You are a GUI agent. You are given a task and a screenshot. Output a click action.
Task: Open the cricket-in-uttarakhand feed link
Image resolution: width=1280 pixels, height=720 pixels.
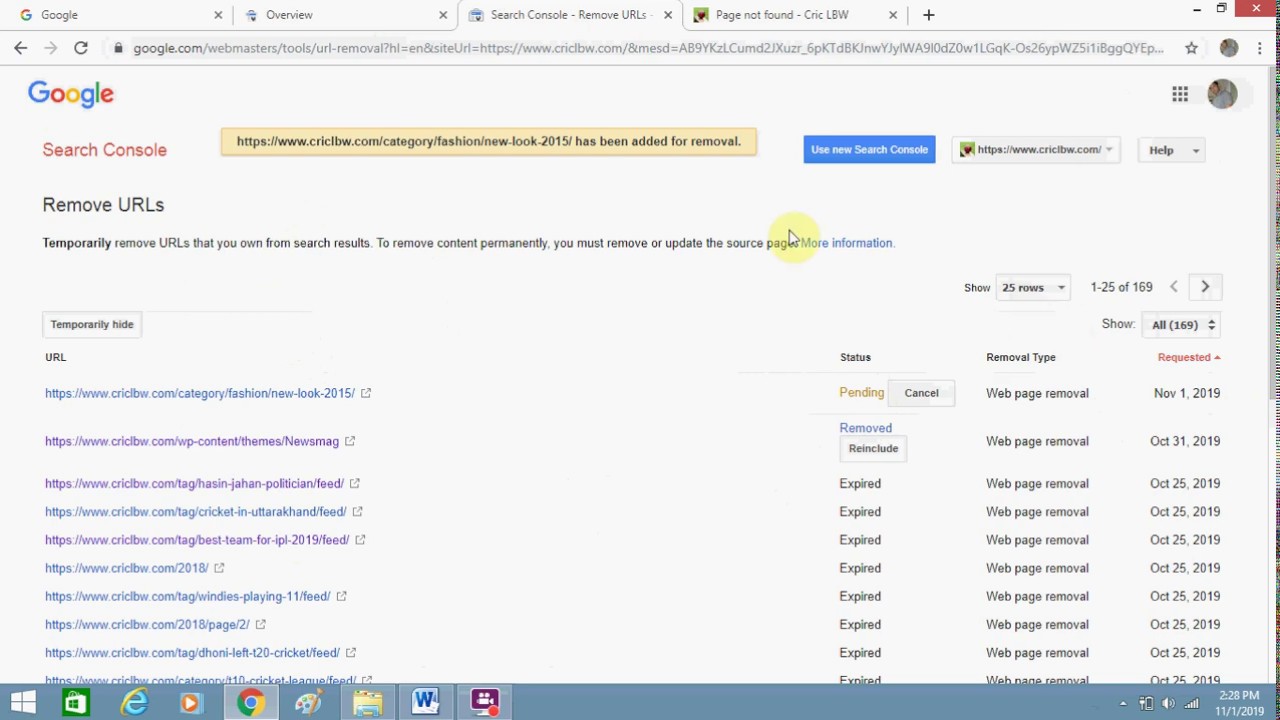tap(196, 511)
